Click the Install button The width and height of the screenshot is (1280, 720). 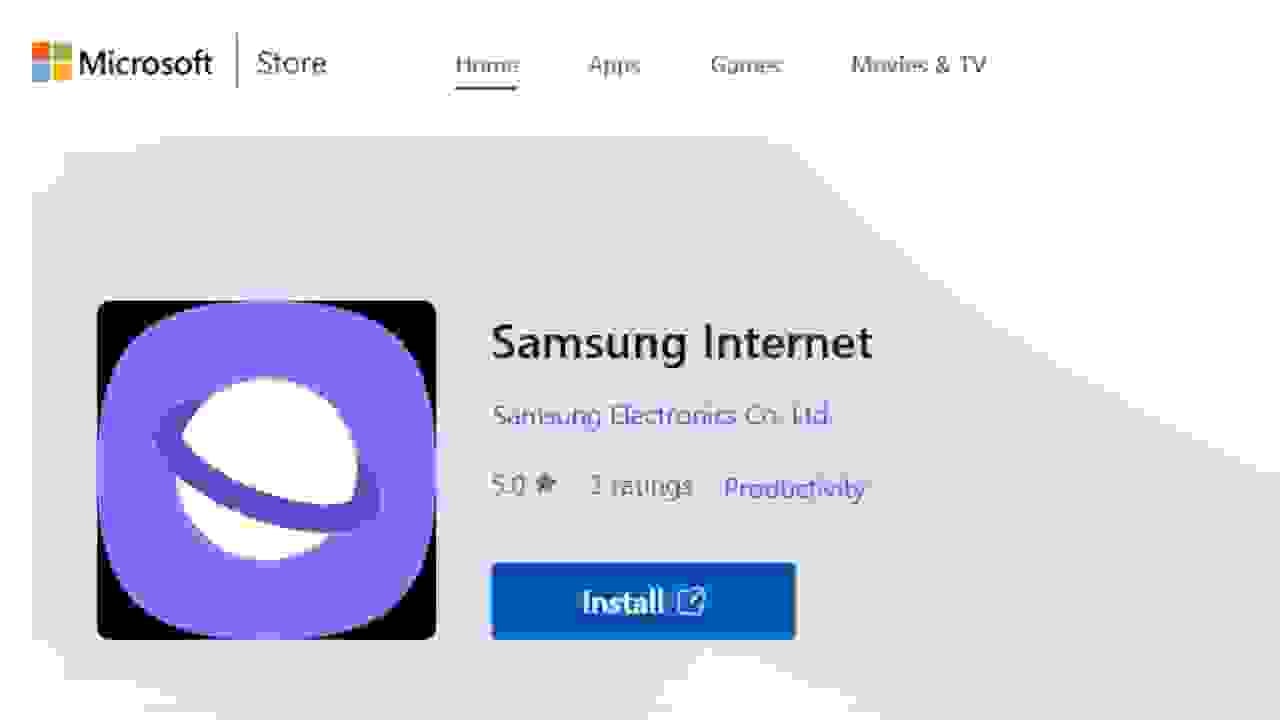click(x=643, y=601)
